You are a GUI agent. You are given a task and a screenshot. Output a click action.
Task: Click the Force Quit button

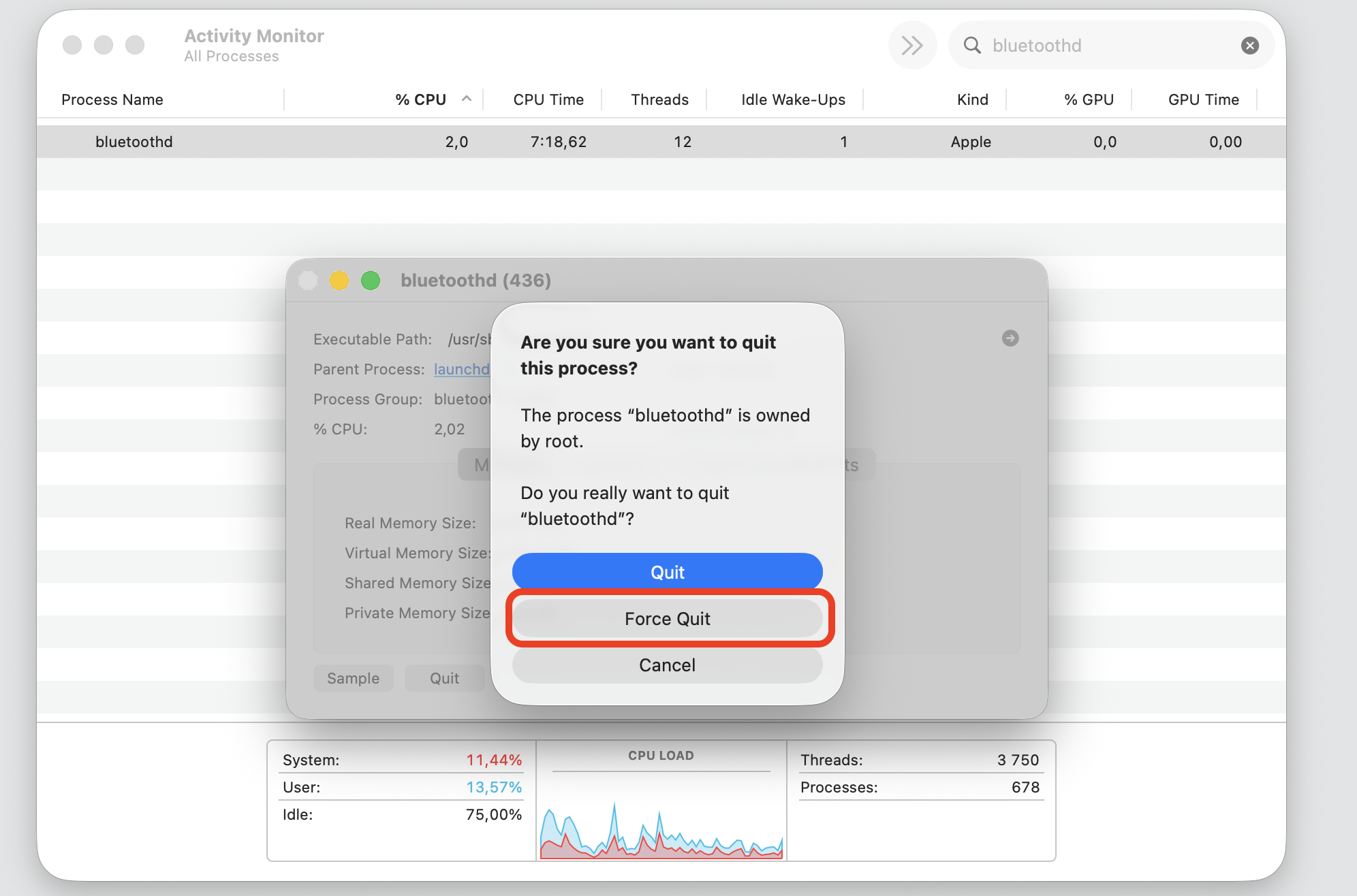(668, 618)
